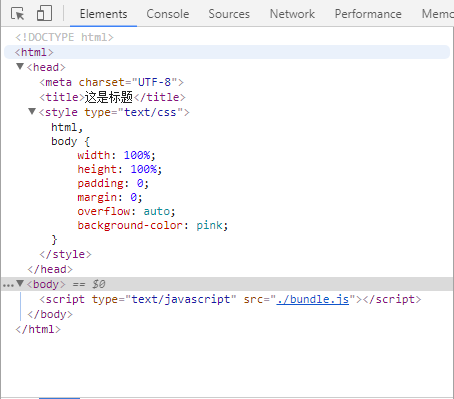Click the closing brace of the CSS rule
Image resolution: width=454 pixels, height=399 pixels.
point(54,240)
